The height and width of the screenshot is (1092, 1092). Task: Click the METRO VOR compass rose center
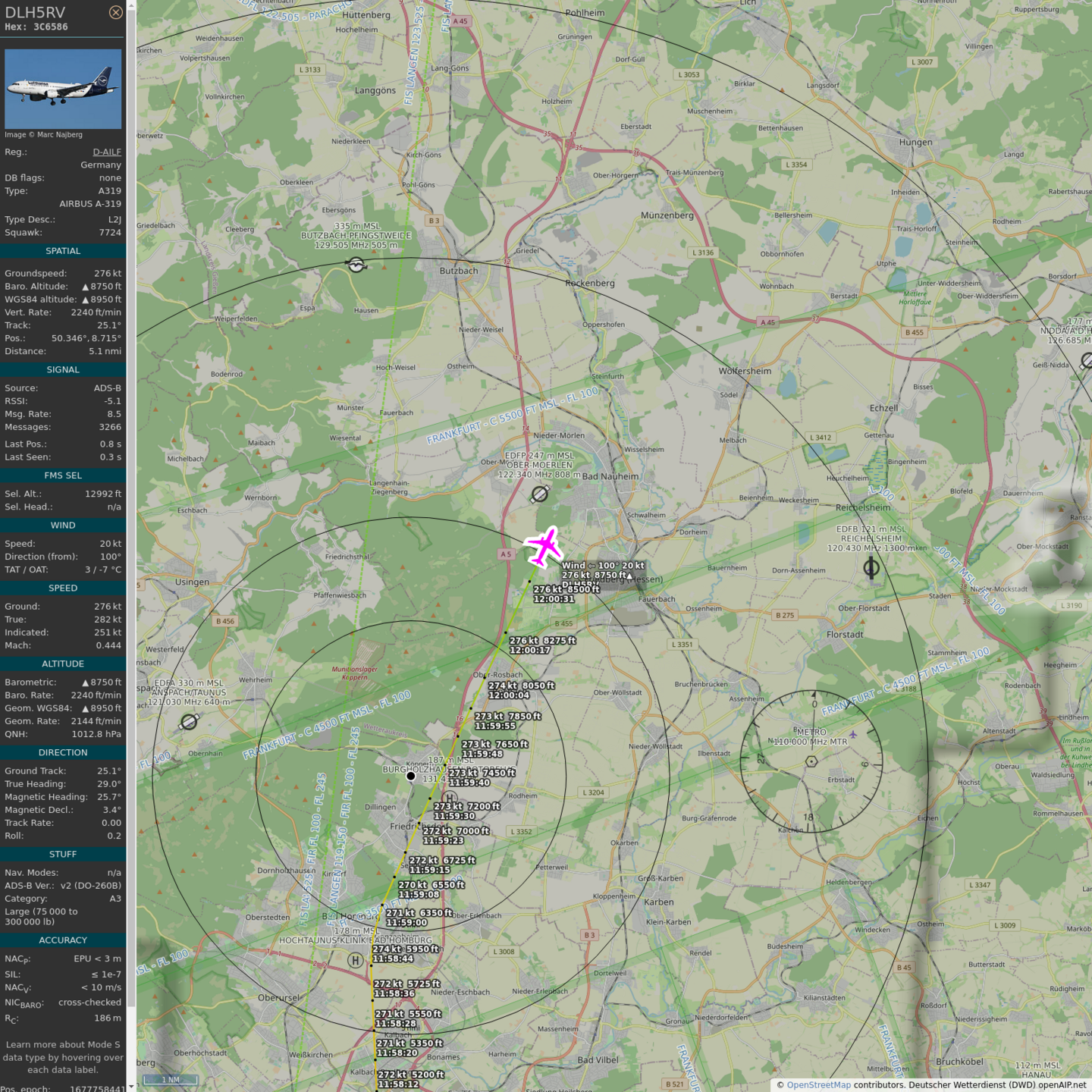(x=811, y=761)
